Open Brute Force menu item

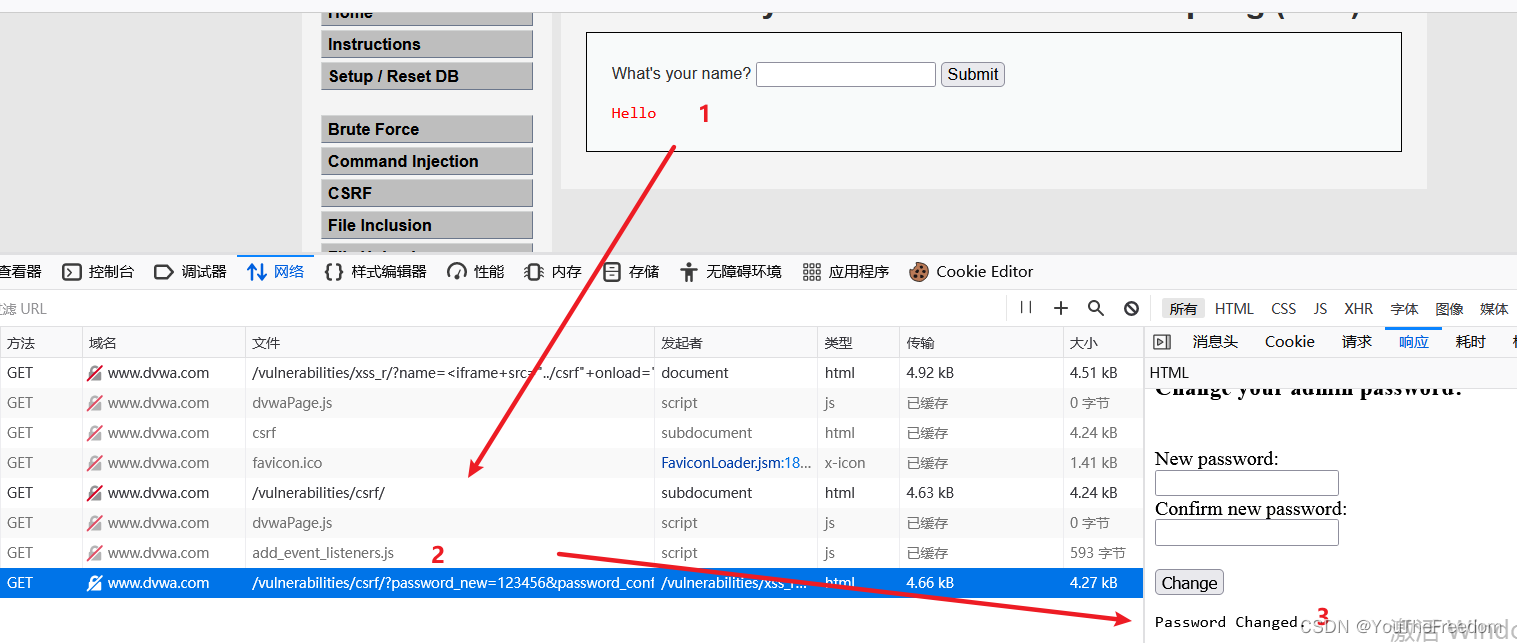point(427,129)
